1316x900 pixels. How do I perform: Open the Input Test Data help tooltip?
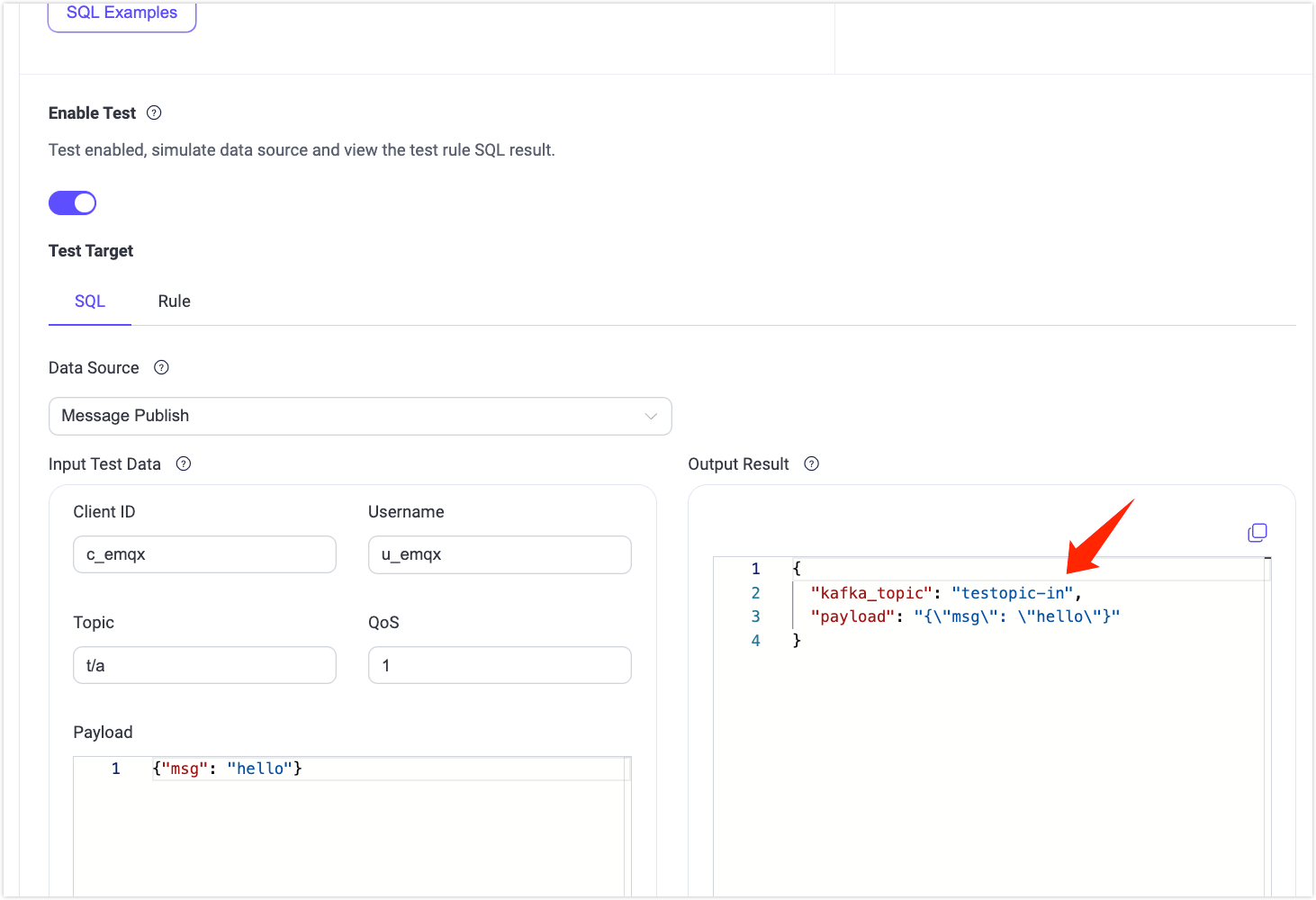pyautogui.click(x=183, y=463)
